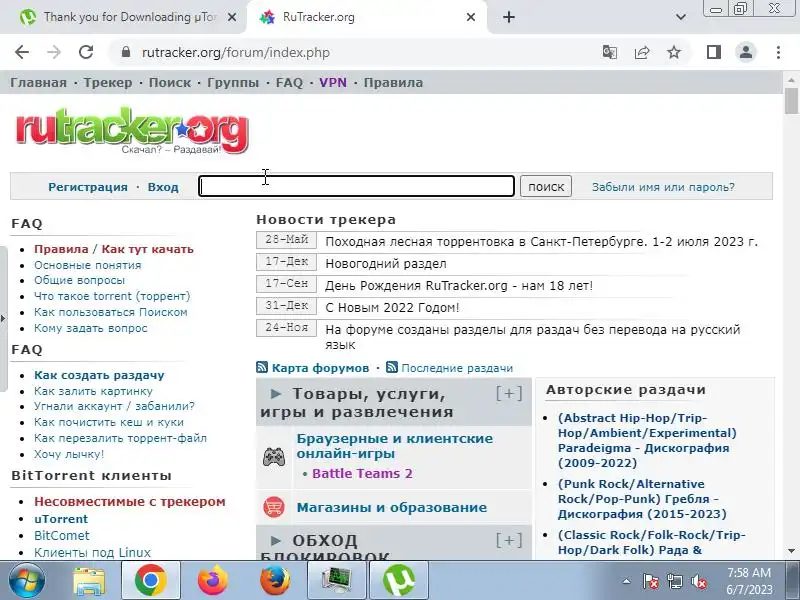Click the browser forward arrow
800x600 pixels.
(x=54, y=52)
